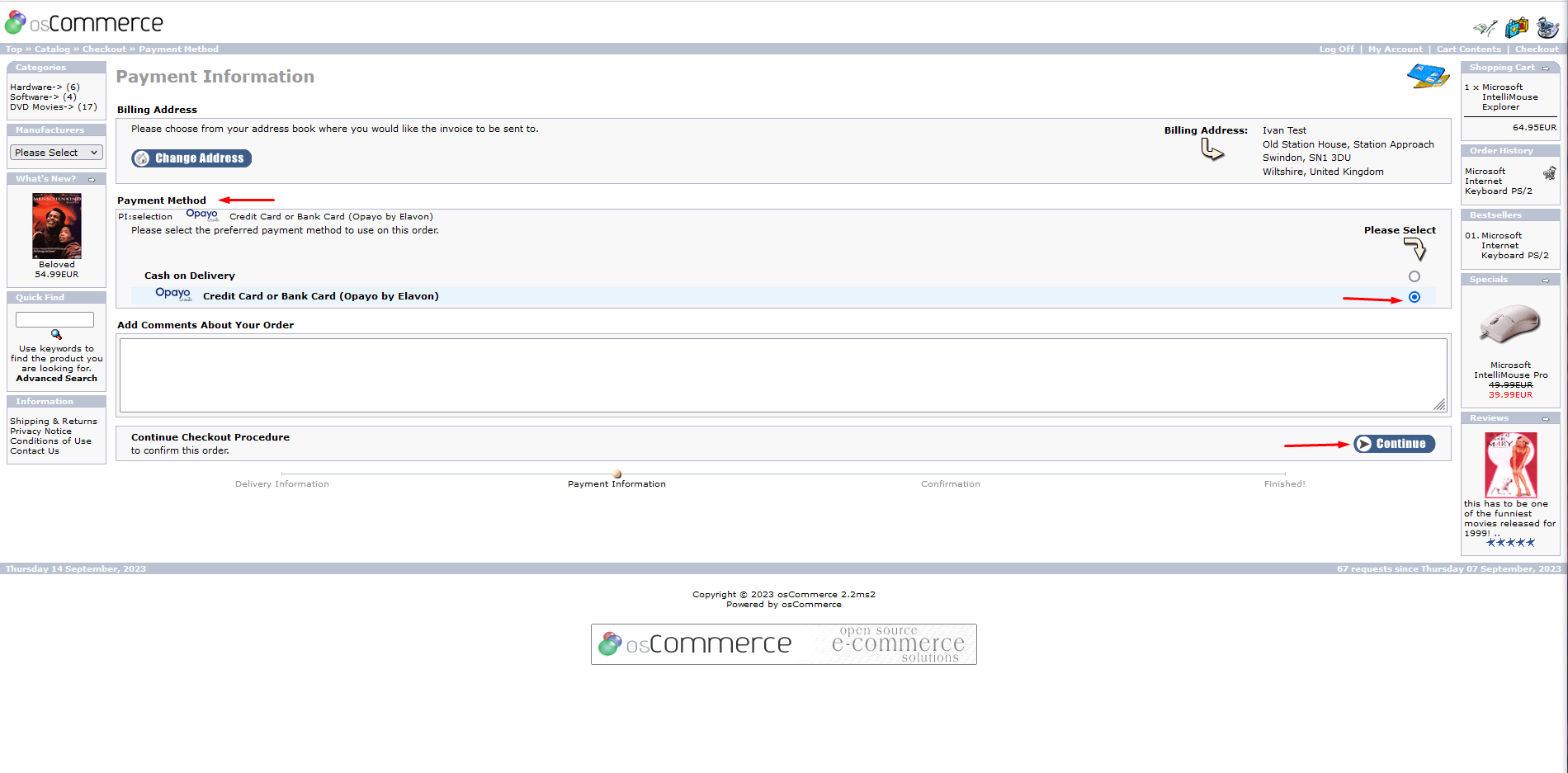1568x773 pixels.
Task: Click the arrow icon on the Shopping Cart panel header
Action: [1547, 67]
